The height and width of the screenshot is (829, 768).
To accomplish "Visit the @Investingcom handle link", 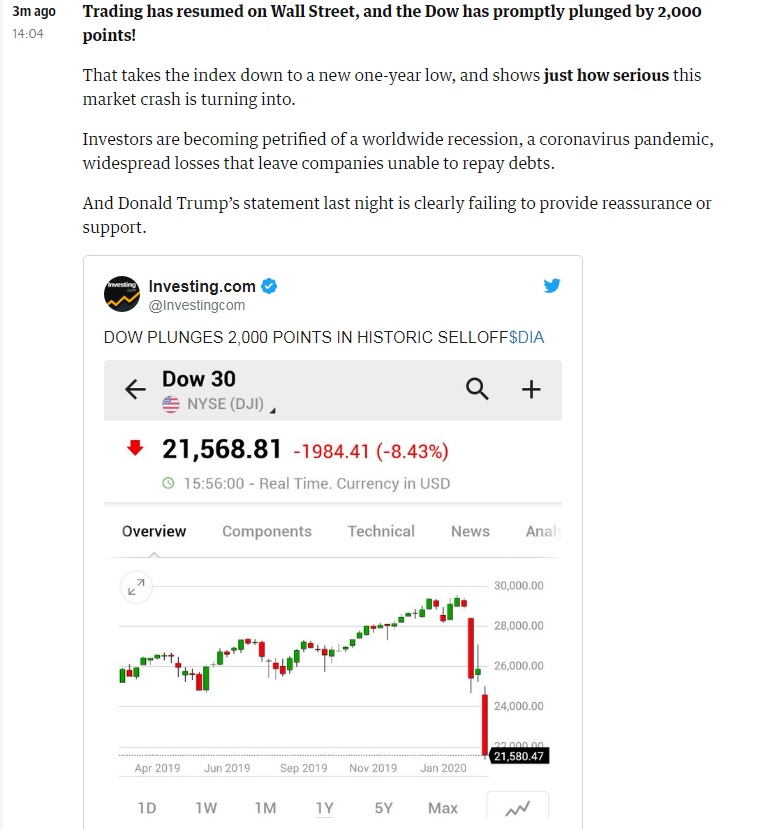I will [197, 306].
